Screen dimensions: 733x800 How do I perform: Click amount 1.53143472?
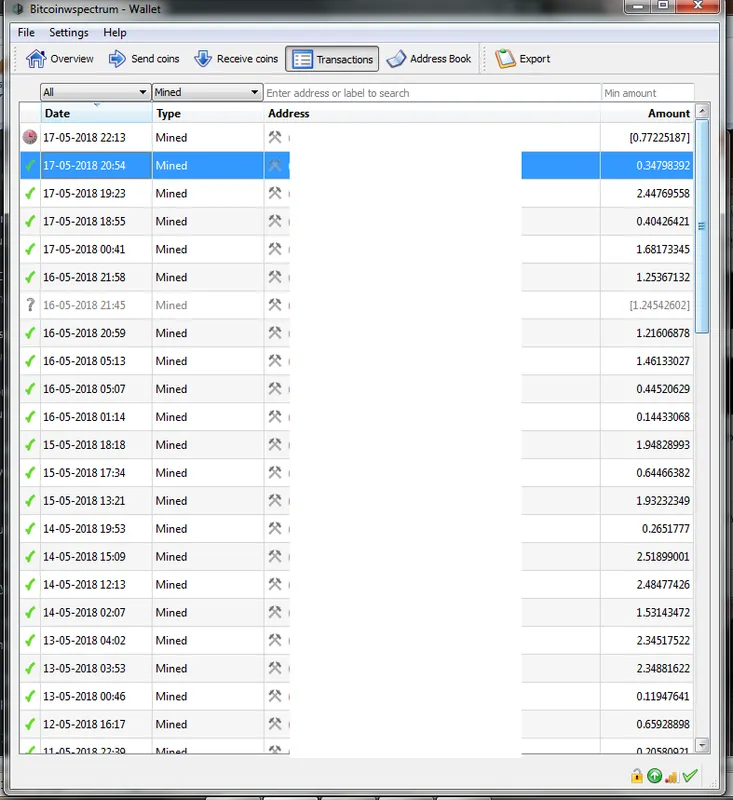click(x=663, y=612)
